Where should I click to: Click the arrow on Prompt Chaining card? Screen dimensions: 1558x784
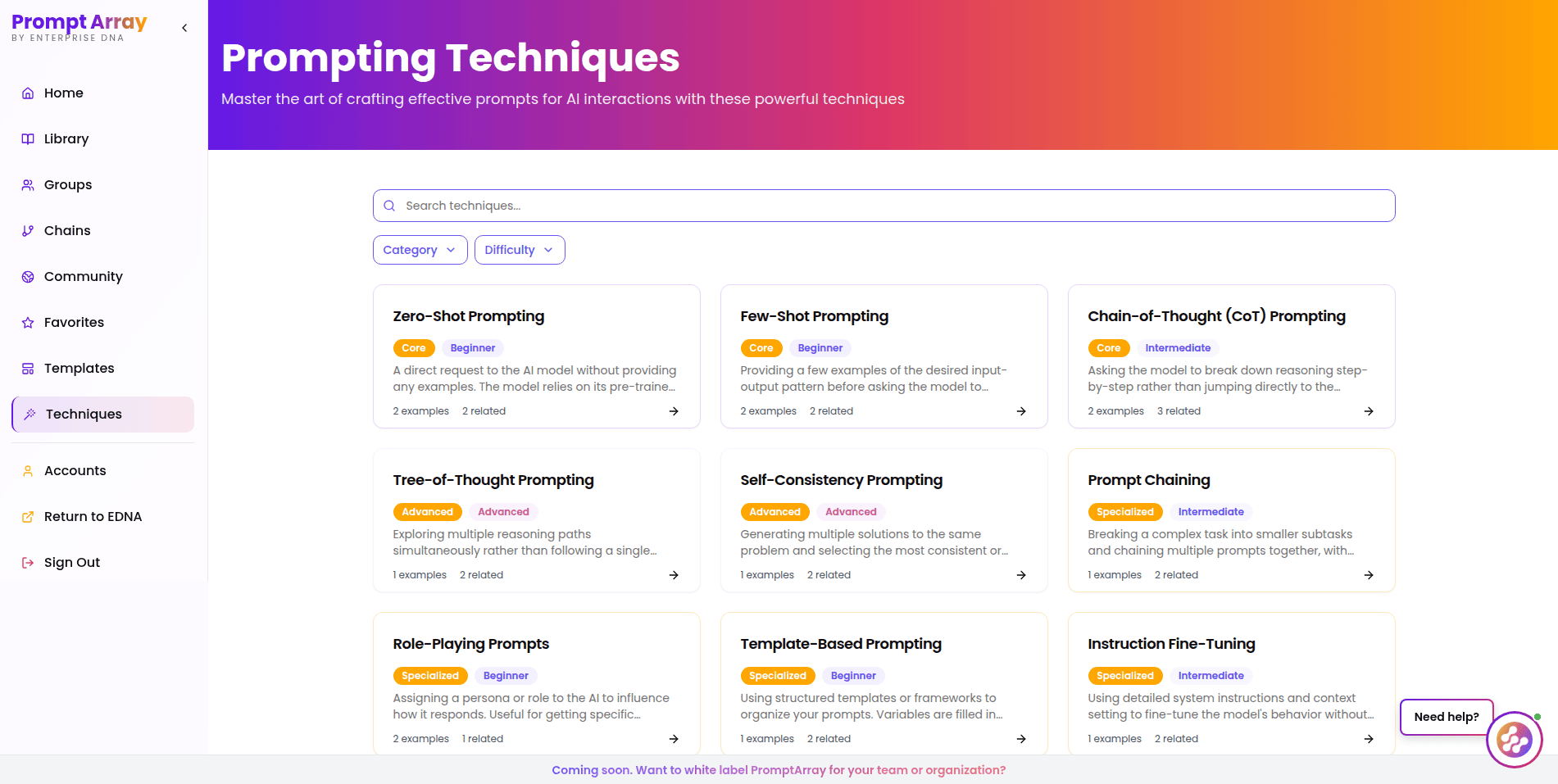1369,575
